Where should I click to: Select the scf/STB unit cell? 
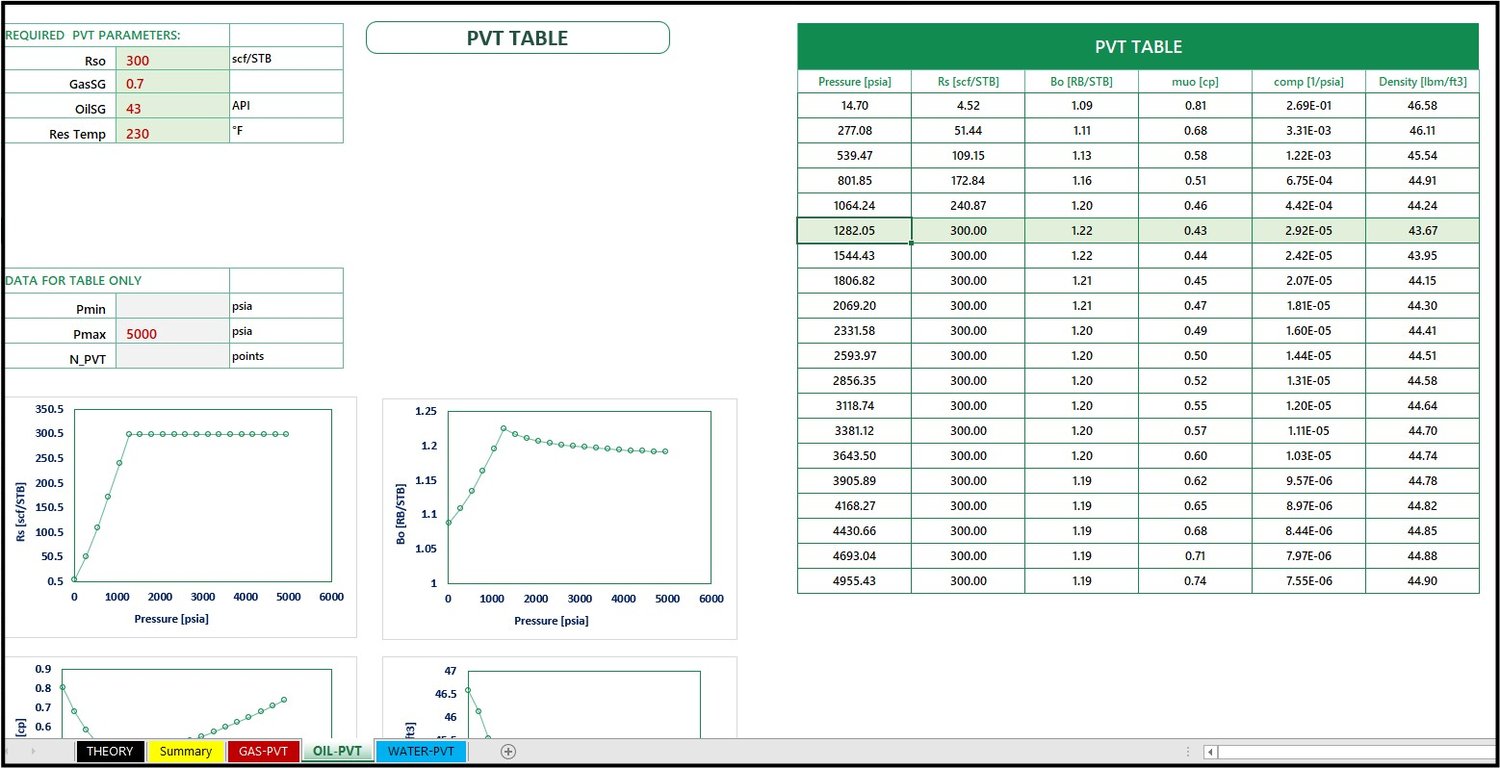point(286,59)
